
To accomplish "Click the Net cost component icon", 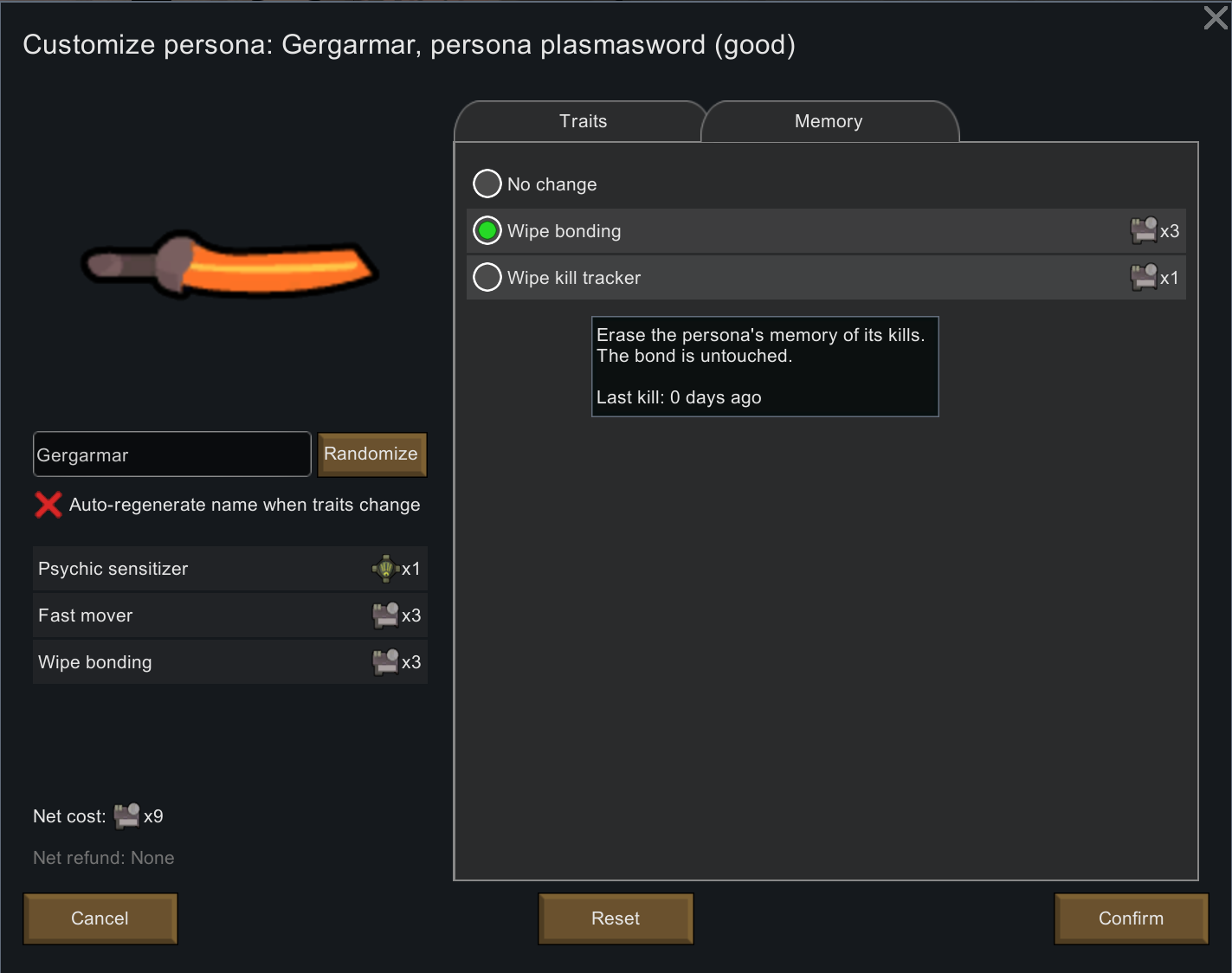I will pyautogui.click(x=126, y=815).
